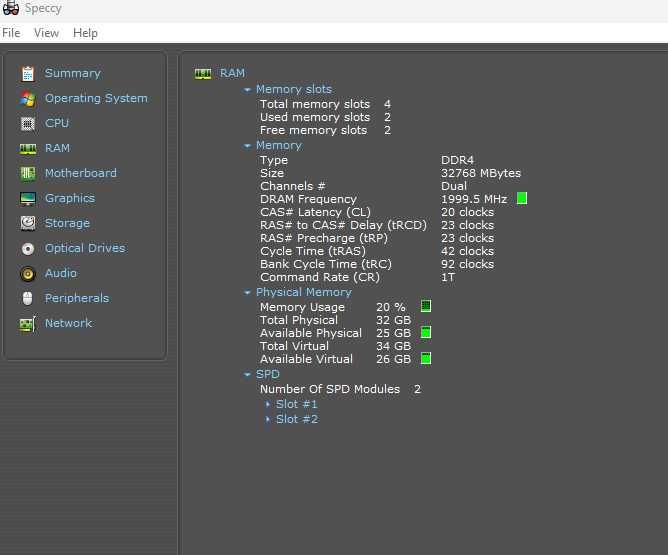This screenshot has width=668, height=555.
Task: Click the Summary clipboard icon
Action: click(x=28, y=74)
